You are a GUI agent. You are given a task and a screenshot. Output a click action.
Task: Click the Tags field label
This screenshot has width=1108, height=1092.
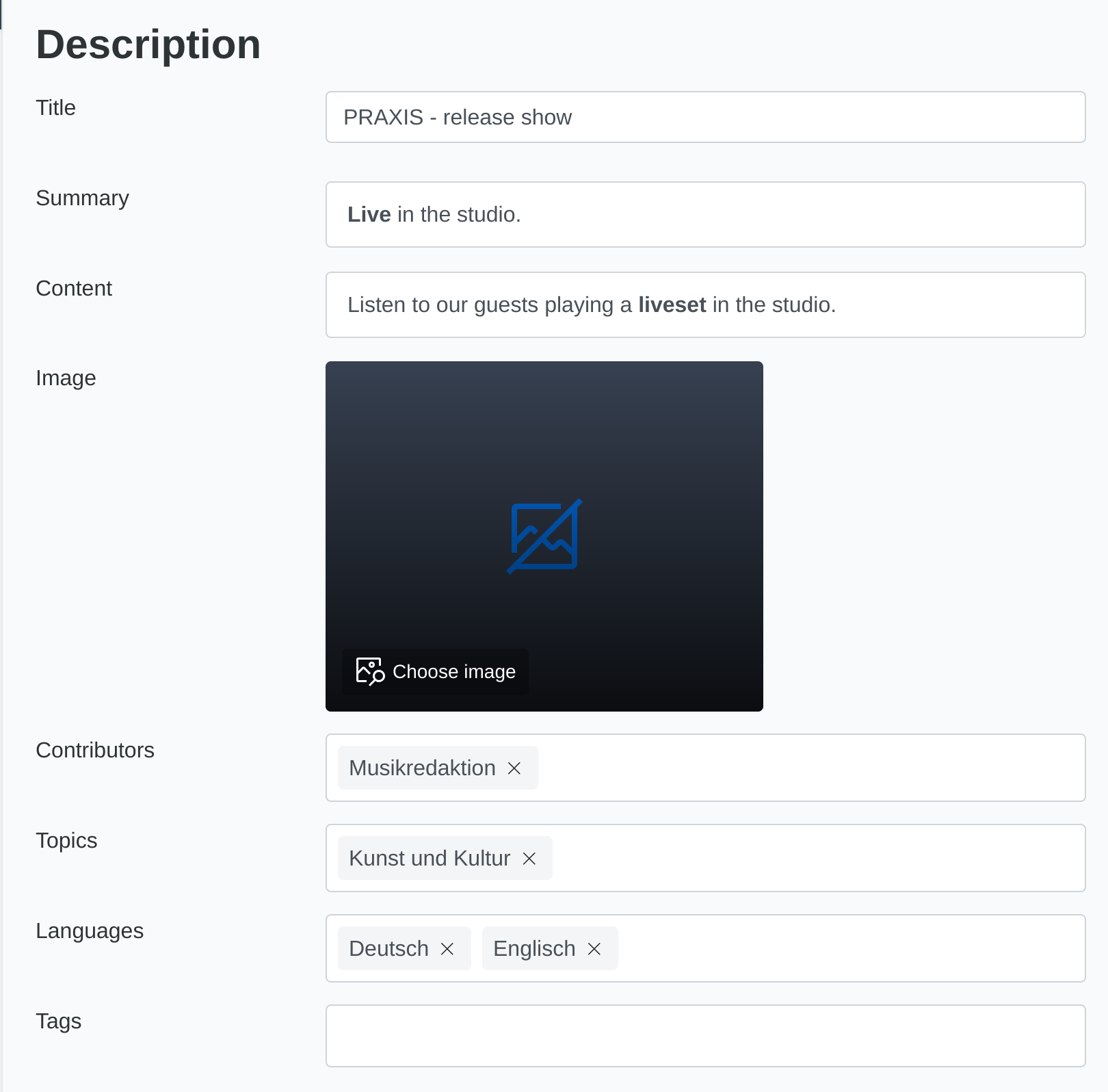coord(58,1021)
